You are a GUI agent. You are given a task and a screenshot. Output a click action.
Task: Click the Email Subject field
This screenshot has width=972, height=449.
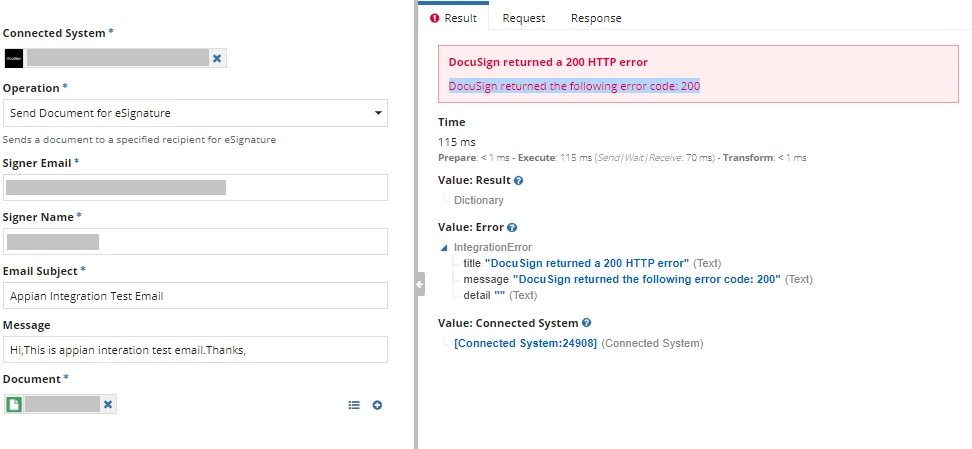tap(195, 296)
